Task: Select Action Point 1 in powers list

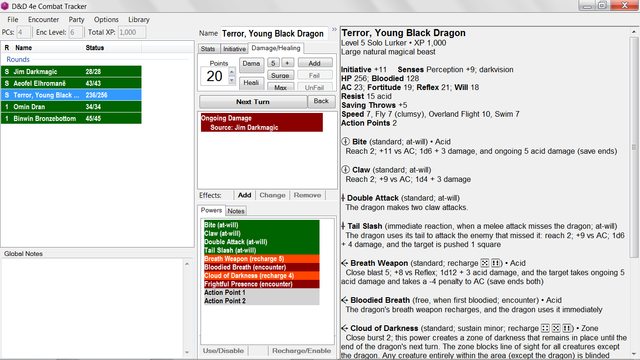Action: (x=262, y=293)
